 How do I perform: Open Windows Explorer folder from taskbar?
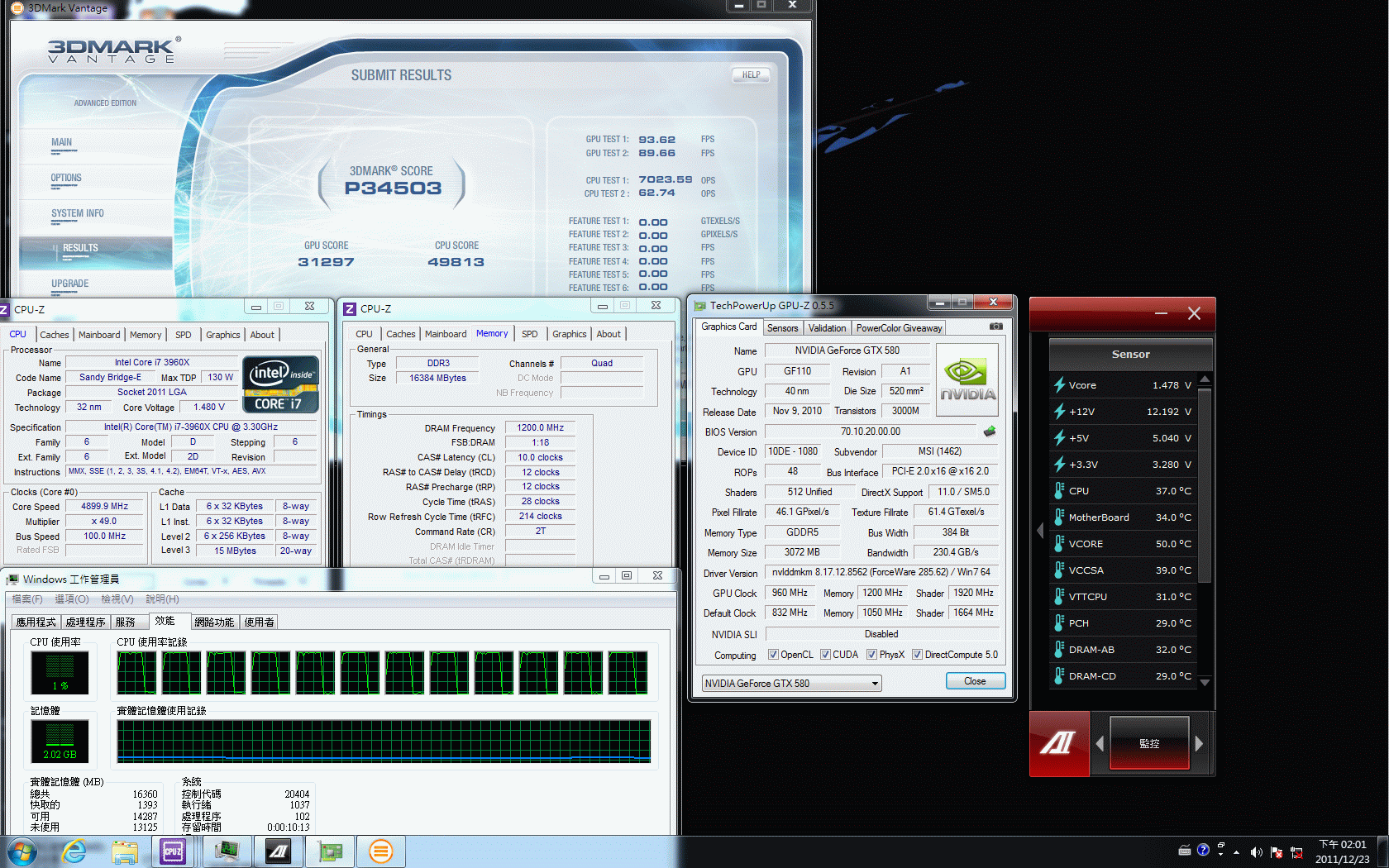point(125,851)
